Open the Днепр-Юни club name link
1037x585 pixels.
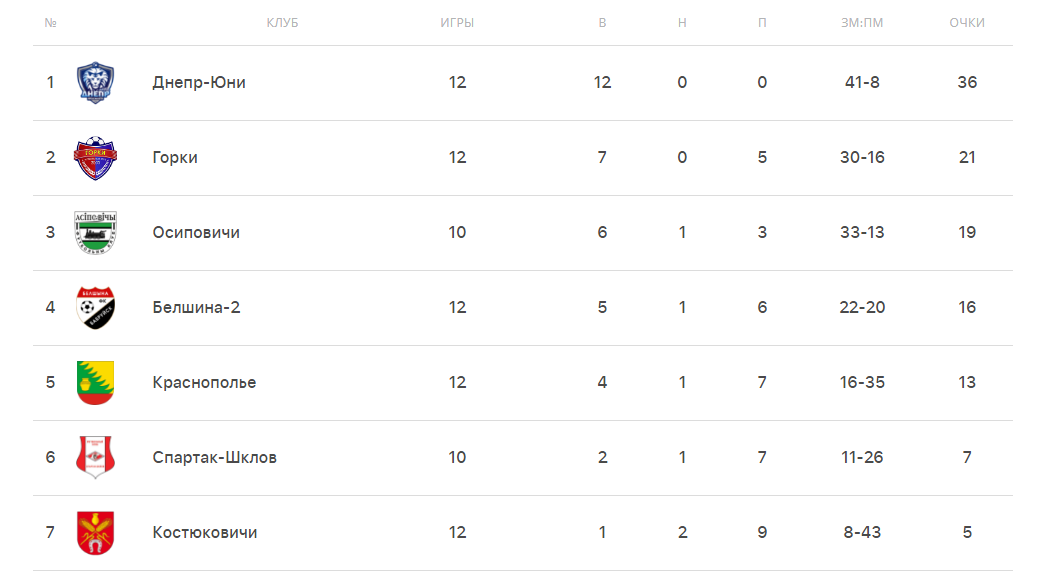199,83
